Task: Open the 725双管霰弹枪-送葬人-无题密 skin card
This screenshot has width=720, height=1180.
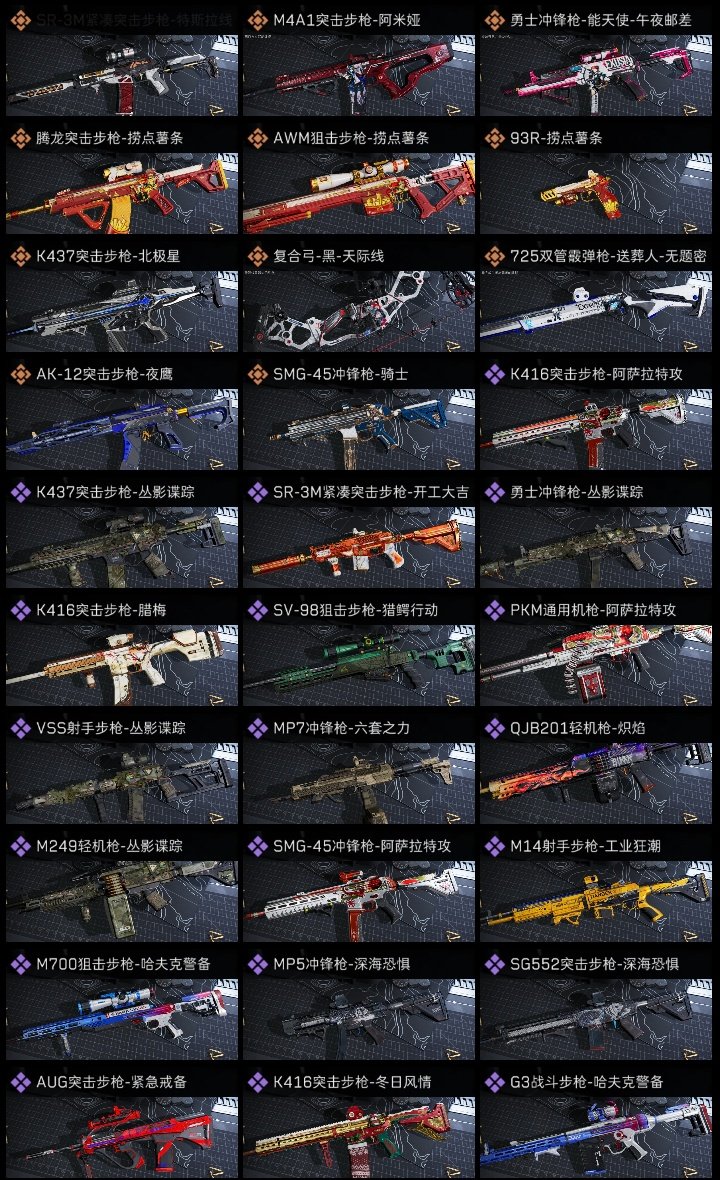Action: coord(596,297)
